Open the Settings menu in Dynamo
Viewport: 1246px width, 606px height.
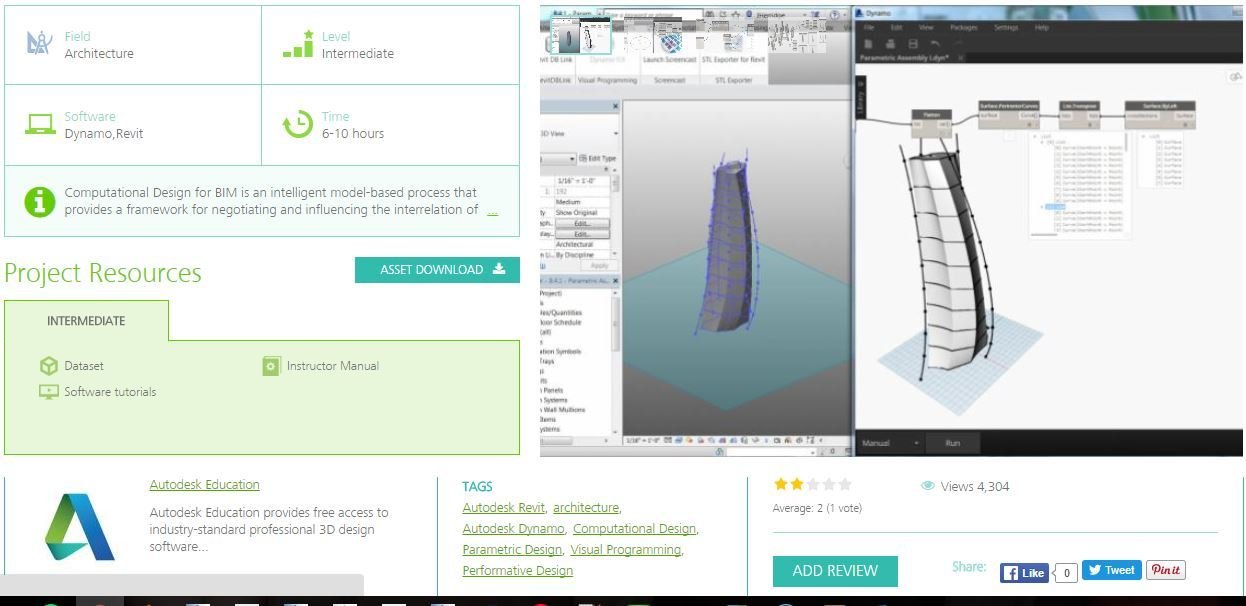click(x=1006, y=28)
